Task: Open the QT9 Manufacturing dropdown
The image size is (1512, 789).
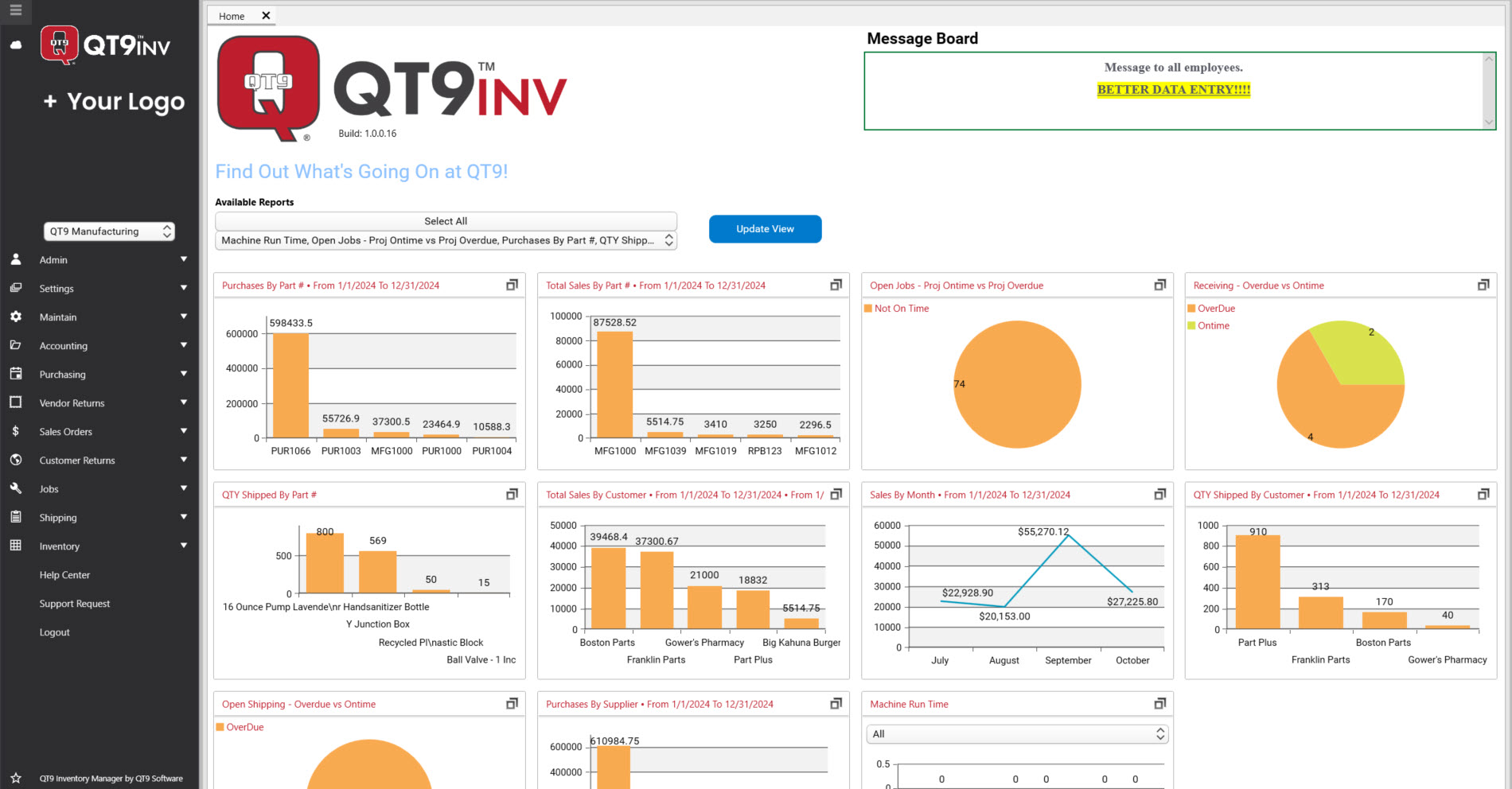Action: click(109, 231)
